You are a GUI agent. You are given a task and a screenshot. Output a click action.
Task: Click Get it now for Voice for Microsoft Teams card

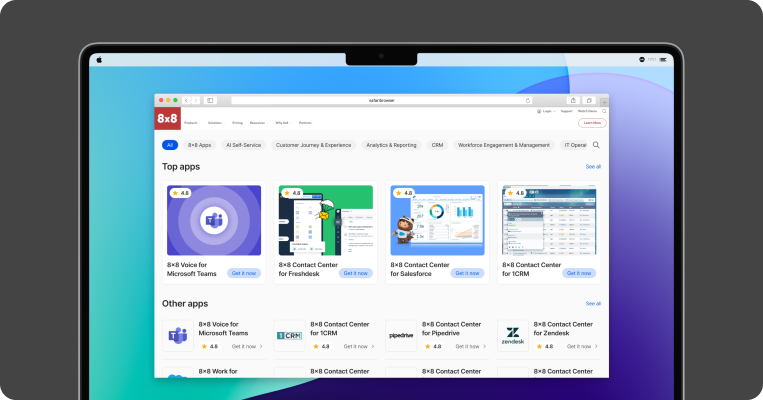[244, 273]
